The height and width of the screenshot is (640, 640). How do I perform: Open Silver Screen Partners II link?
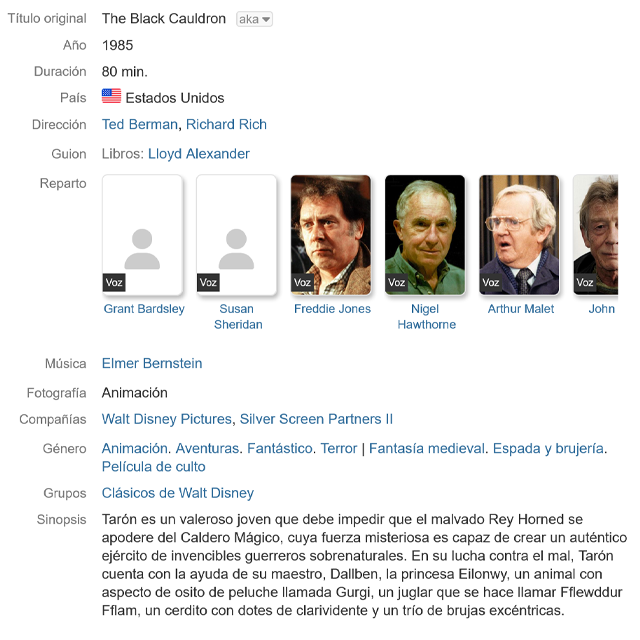(x=316, y=419)
